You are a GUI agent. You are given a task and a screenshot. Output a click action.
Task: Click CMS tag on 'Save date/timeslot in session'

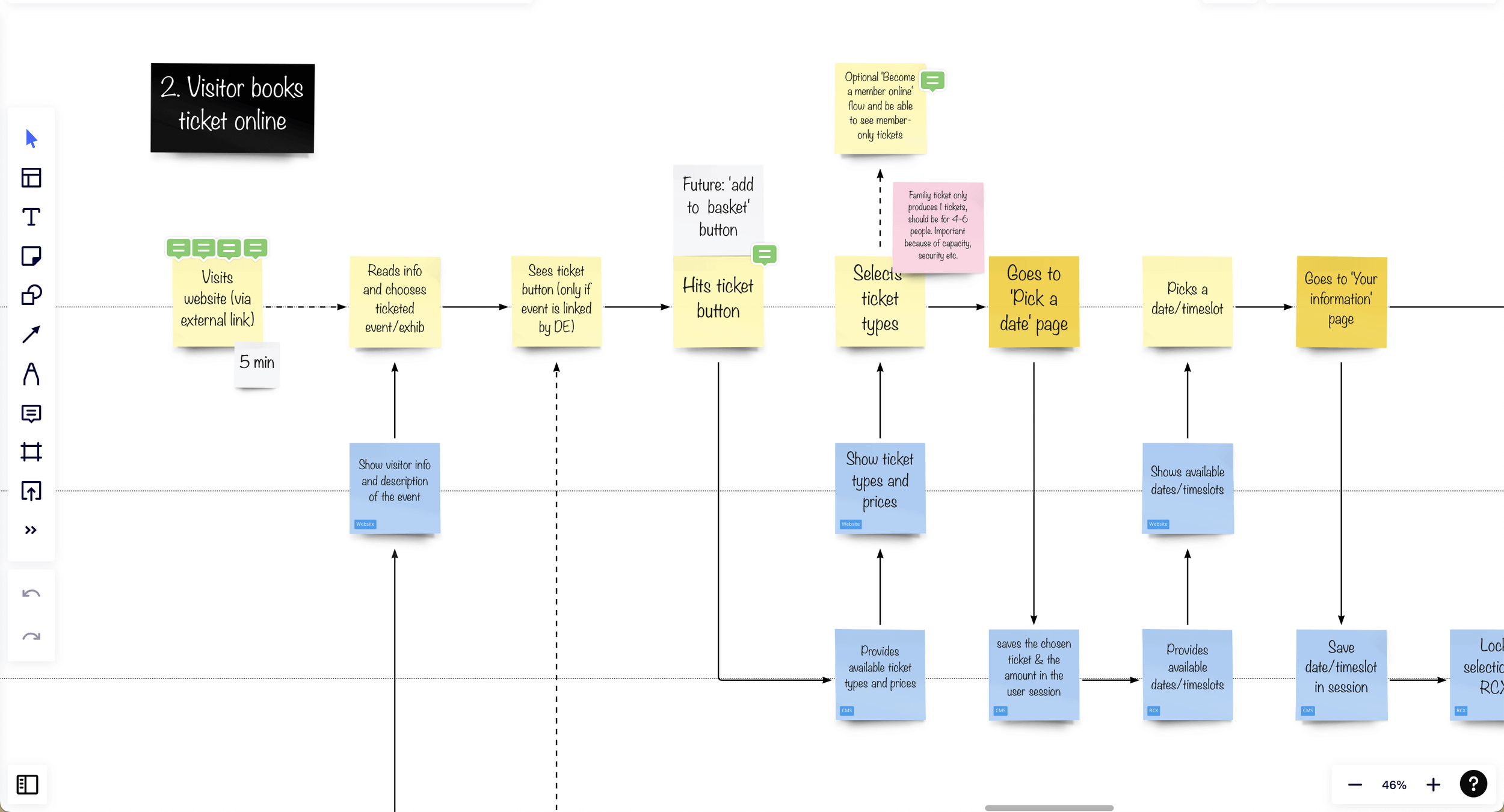point(1308,710)
